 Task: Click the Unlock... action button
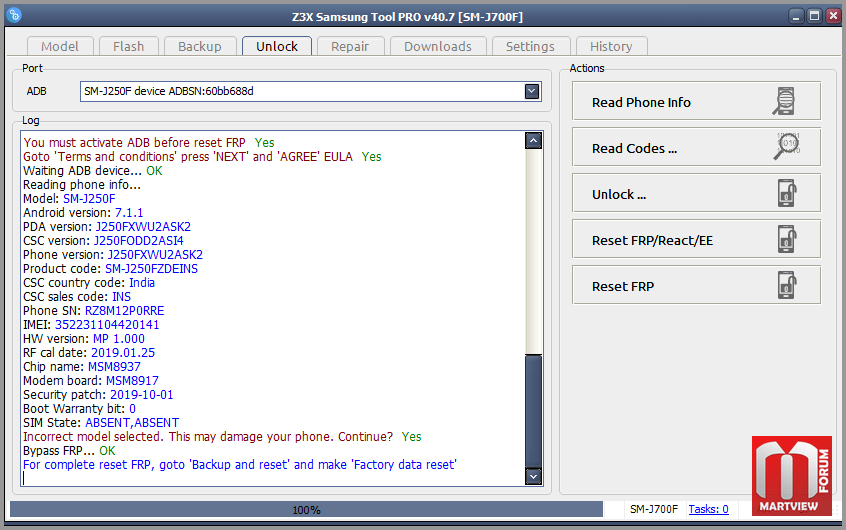[696, 193]
